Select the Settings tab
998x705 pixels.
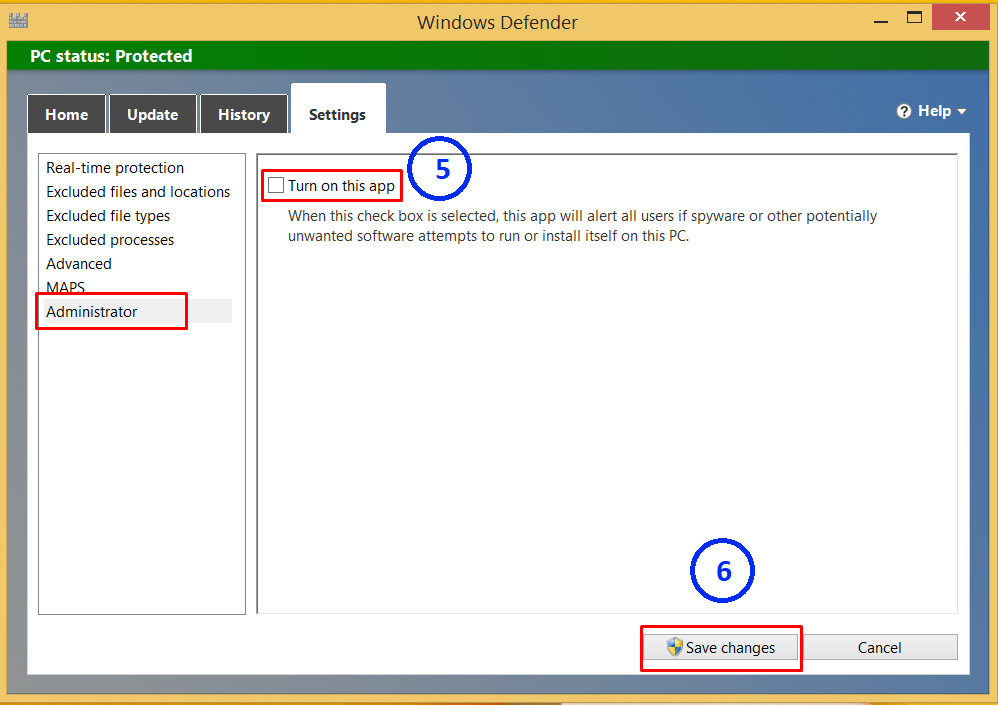pos(337,114)
